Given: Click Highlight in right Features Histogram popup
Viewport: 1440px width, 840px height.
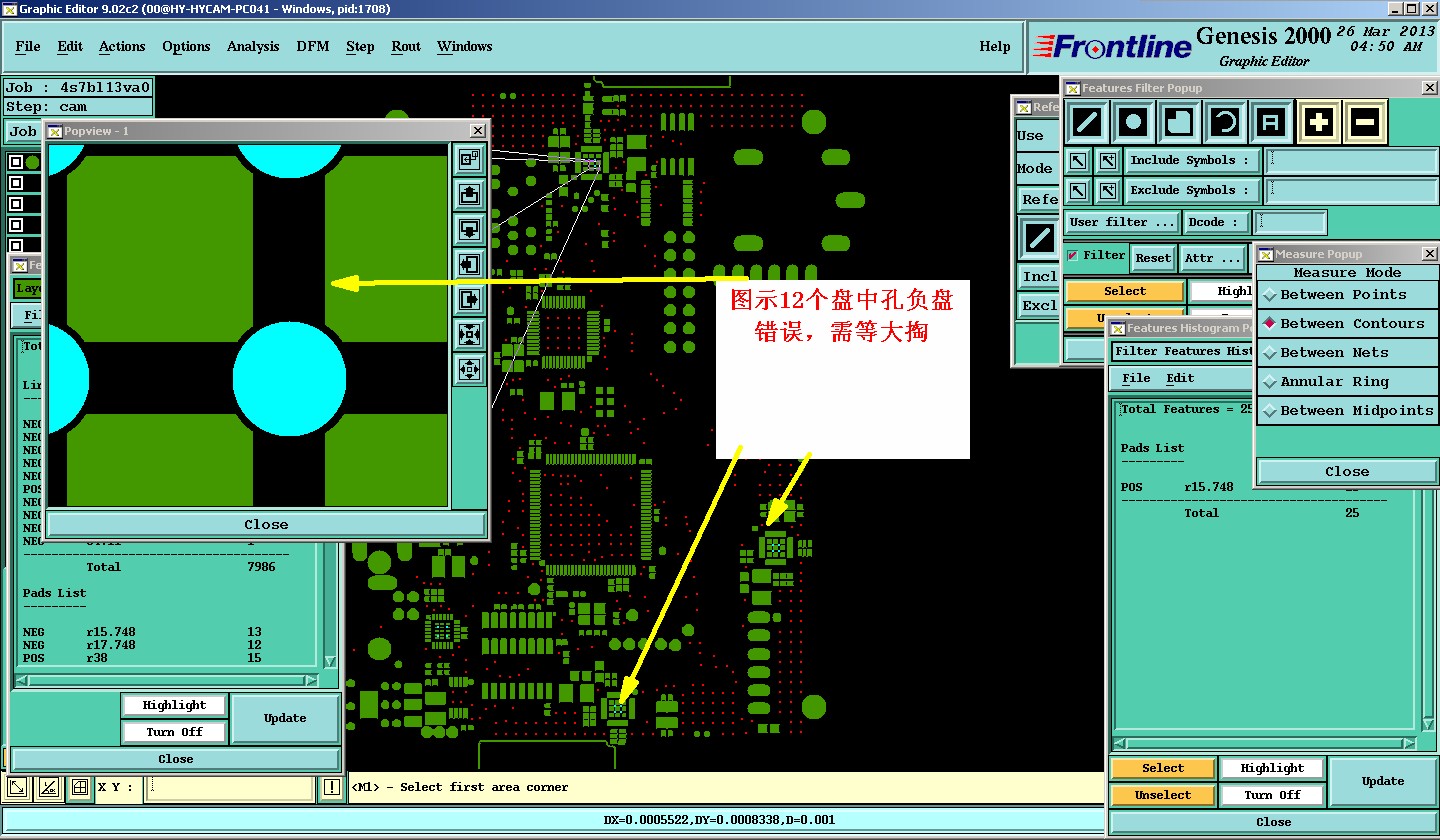Looking at the screenshot, I should coord(1272,769).
